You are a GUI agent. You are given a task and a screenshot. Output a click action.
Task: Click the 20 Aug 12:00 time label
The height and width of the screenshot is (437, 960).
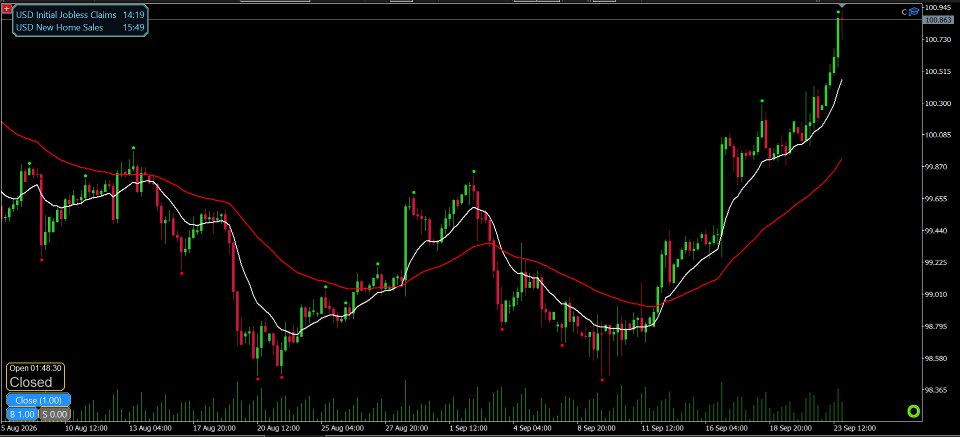pos(277,428)
